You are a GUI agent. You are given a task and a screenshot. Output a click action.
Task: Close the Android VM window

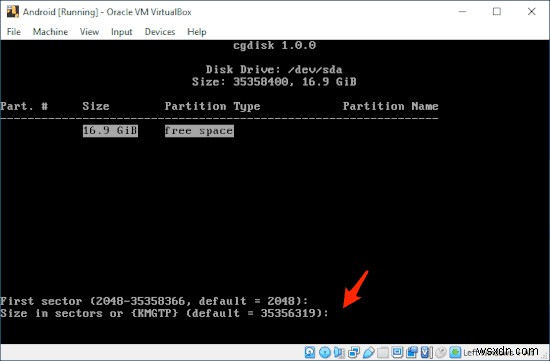[531, 12]
